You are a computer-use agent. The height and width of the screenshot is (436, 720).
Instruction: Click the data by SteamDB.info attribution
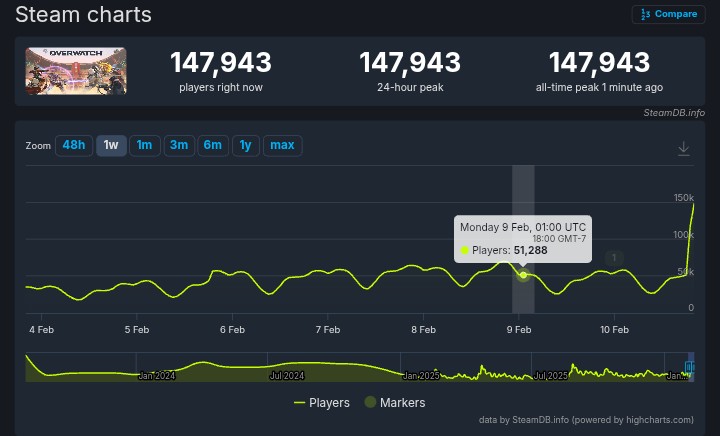586,420
